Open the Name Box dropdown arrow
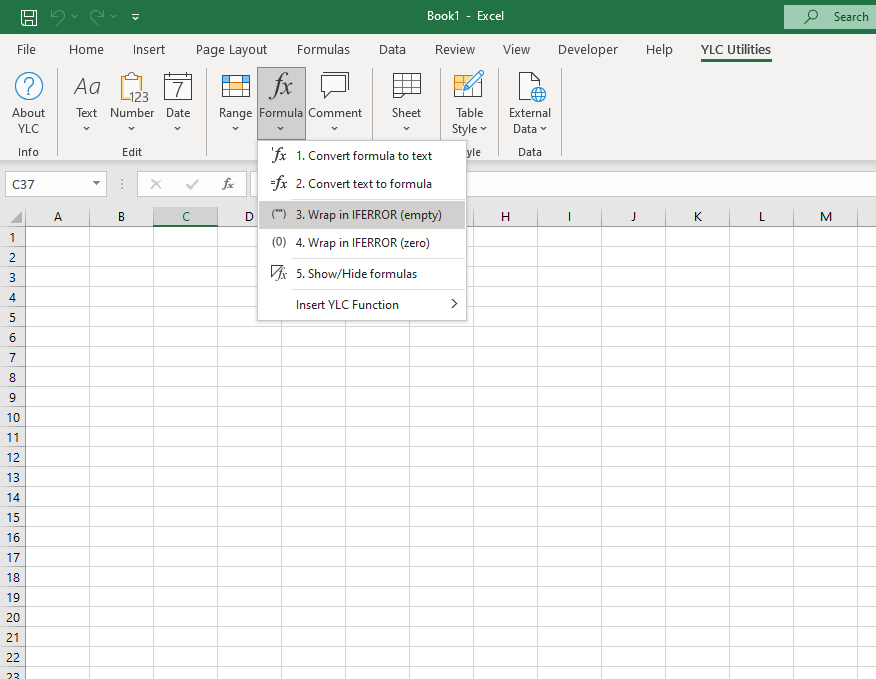The width and height of the screenshot is (876, 679). point(96,184)
